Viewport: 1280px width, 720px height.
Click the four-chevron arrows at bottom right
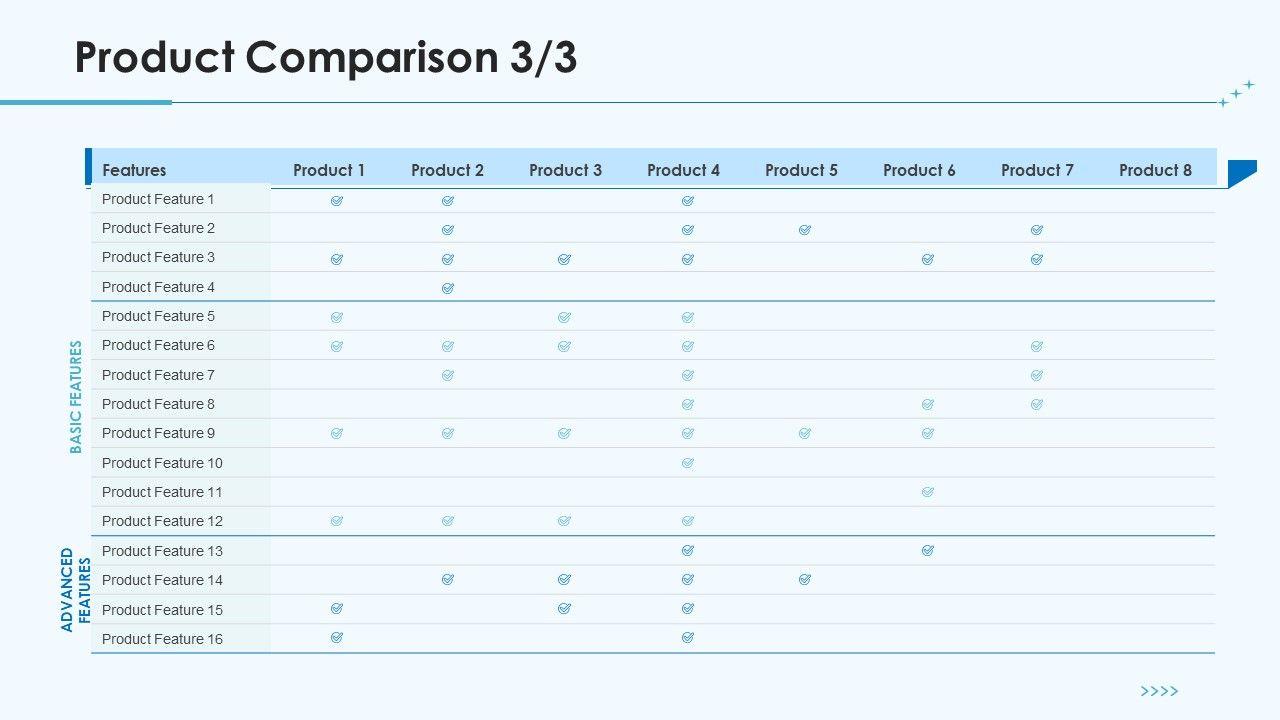tap(1159, 691)
